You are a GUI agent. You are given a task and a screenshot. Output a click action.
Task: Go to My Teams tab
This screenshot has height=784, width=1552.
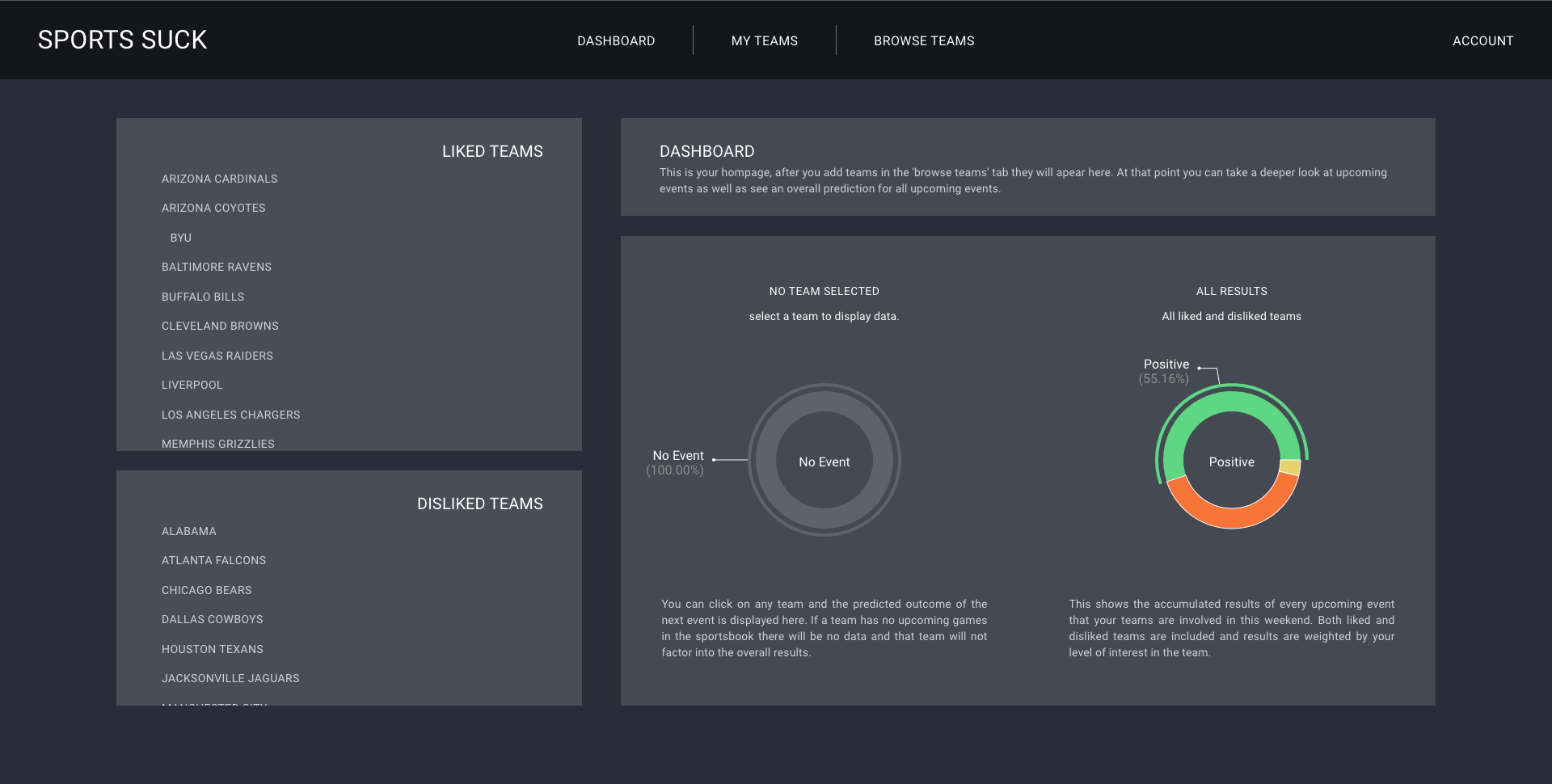(x=764, y=40)
